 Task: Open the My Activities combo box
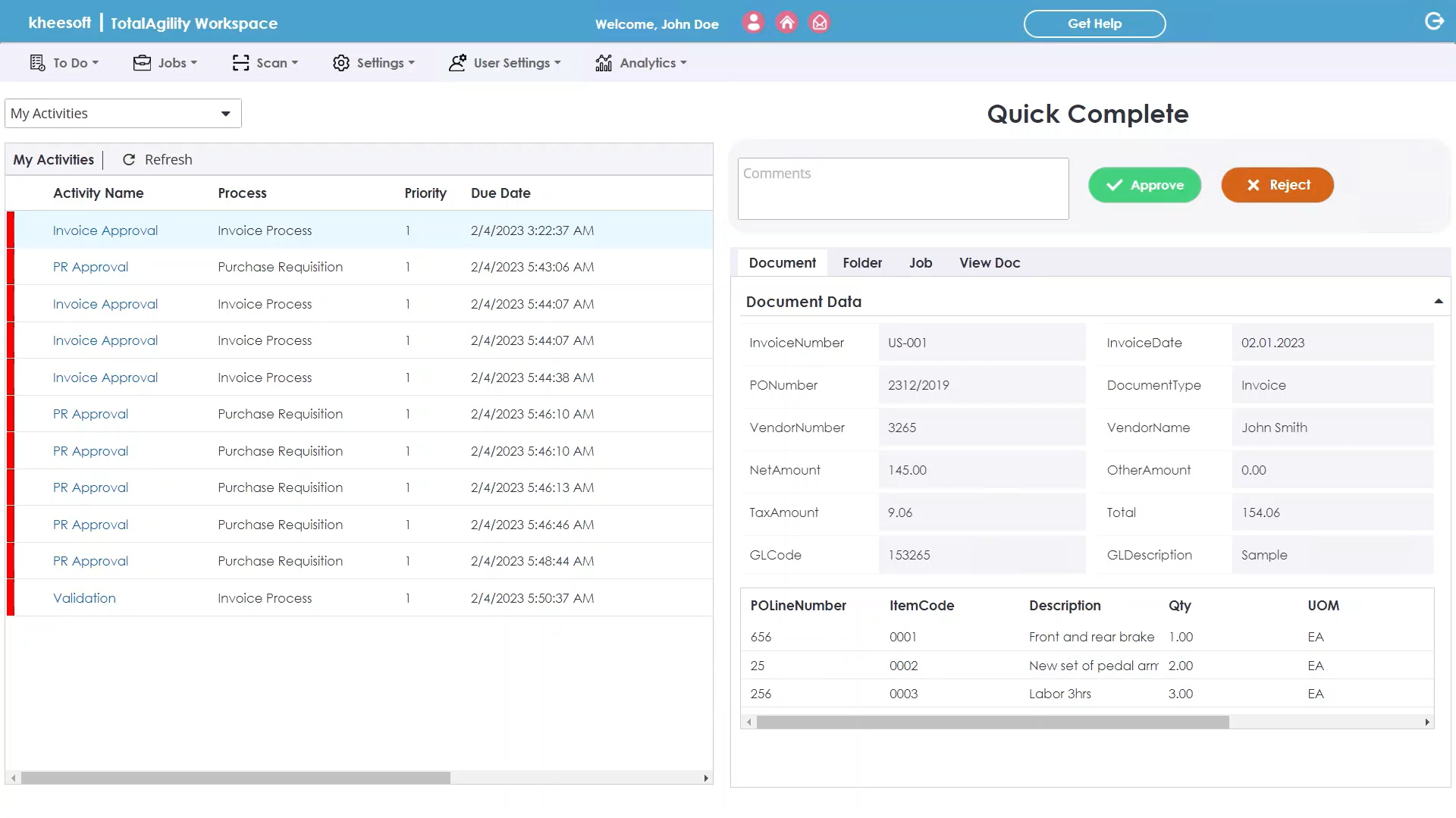tap(123, 114)
